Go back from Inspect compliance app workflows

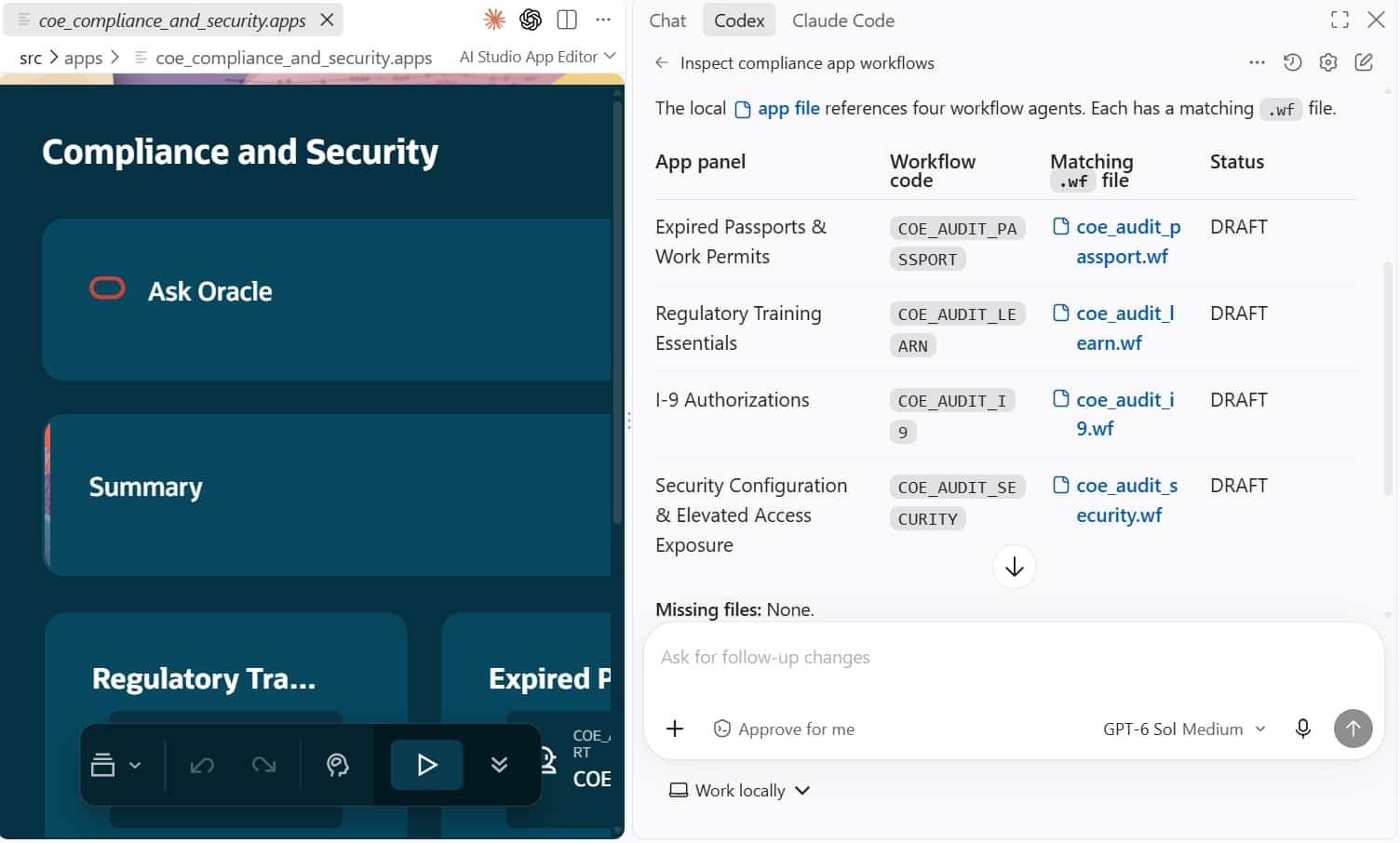coord(662,62)
